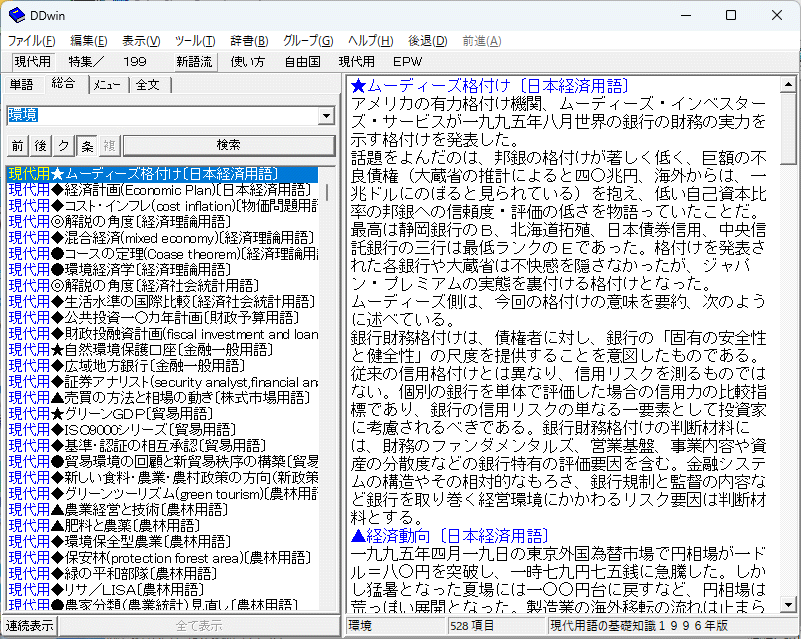Select the 新語流 dictionary toolbar button
Image resolution: width=801 pixels, height=639 pixels.
pos(194,62)
